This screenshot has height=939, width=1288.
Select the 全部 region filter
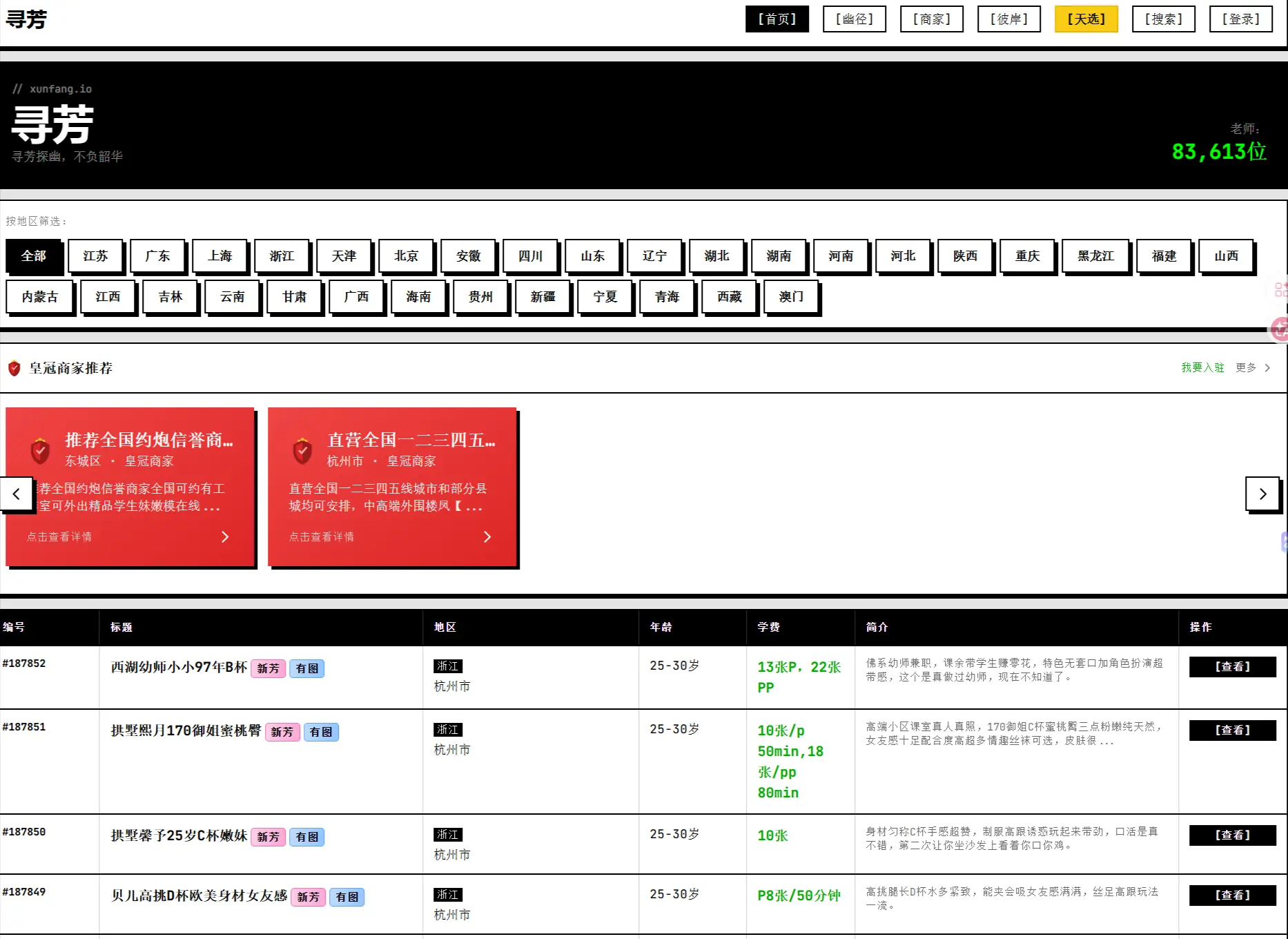coord(33,256)
